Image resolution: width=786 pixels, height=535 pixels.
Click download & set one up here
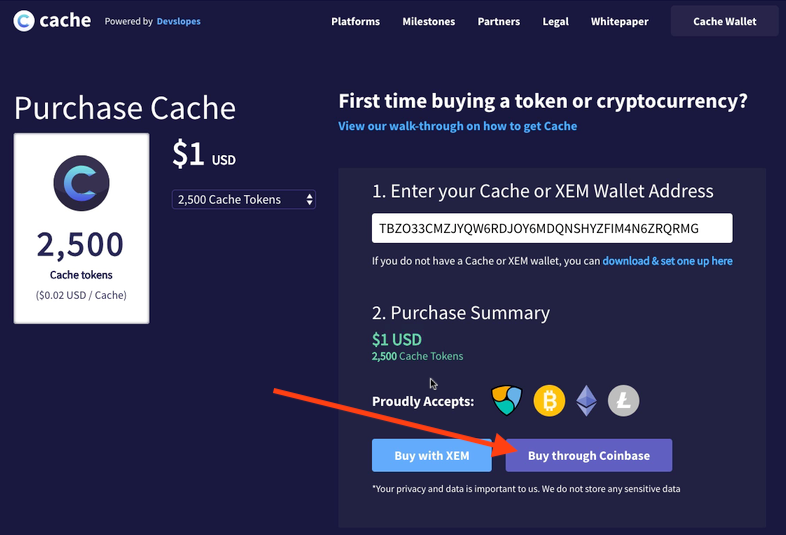(x=667, y=261)
